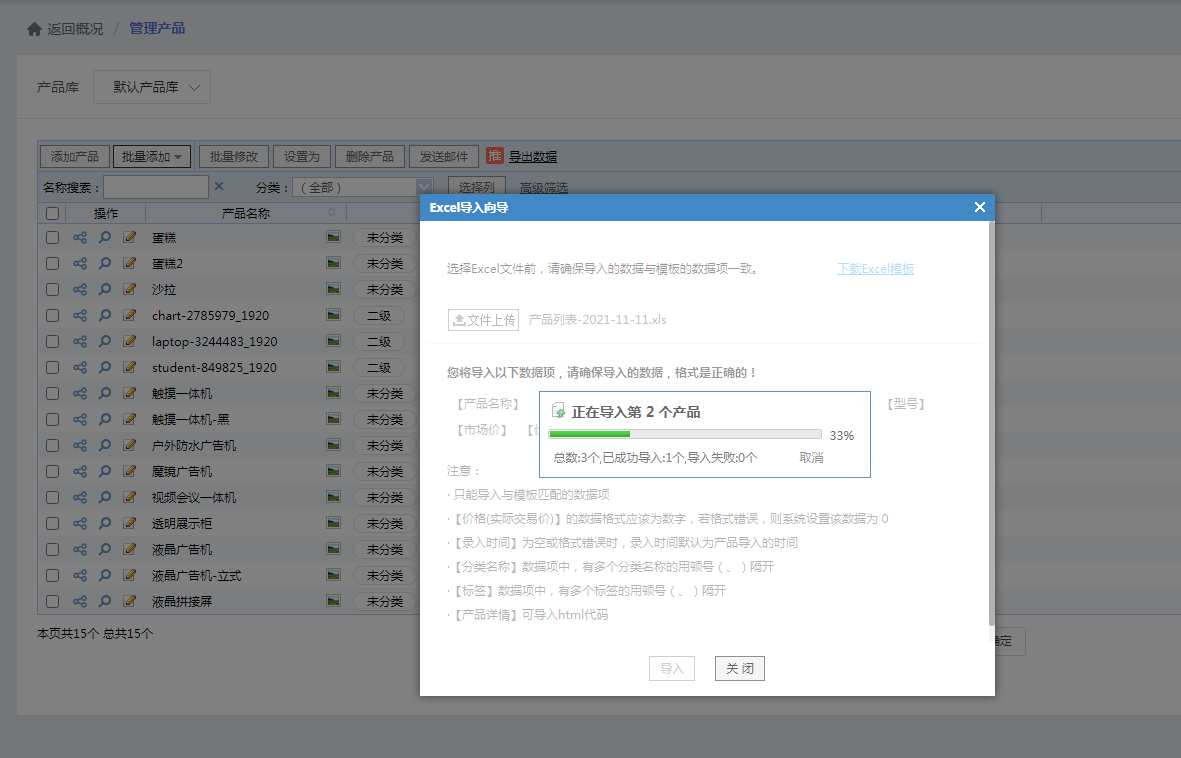Click the 关闭 button in the dialog
Screen dimensions: 1181x758
point(740,668)
